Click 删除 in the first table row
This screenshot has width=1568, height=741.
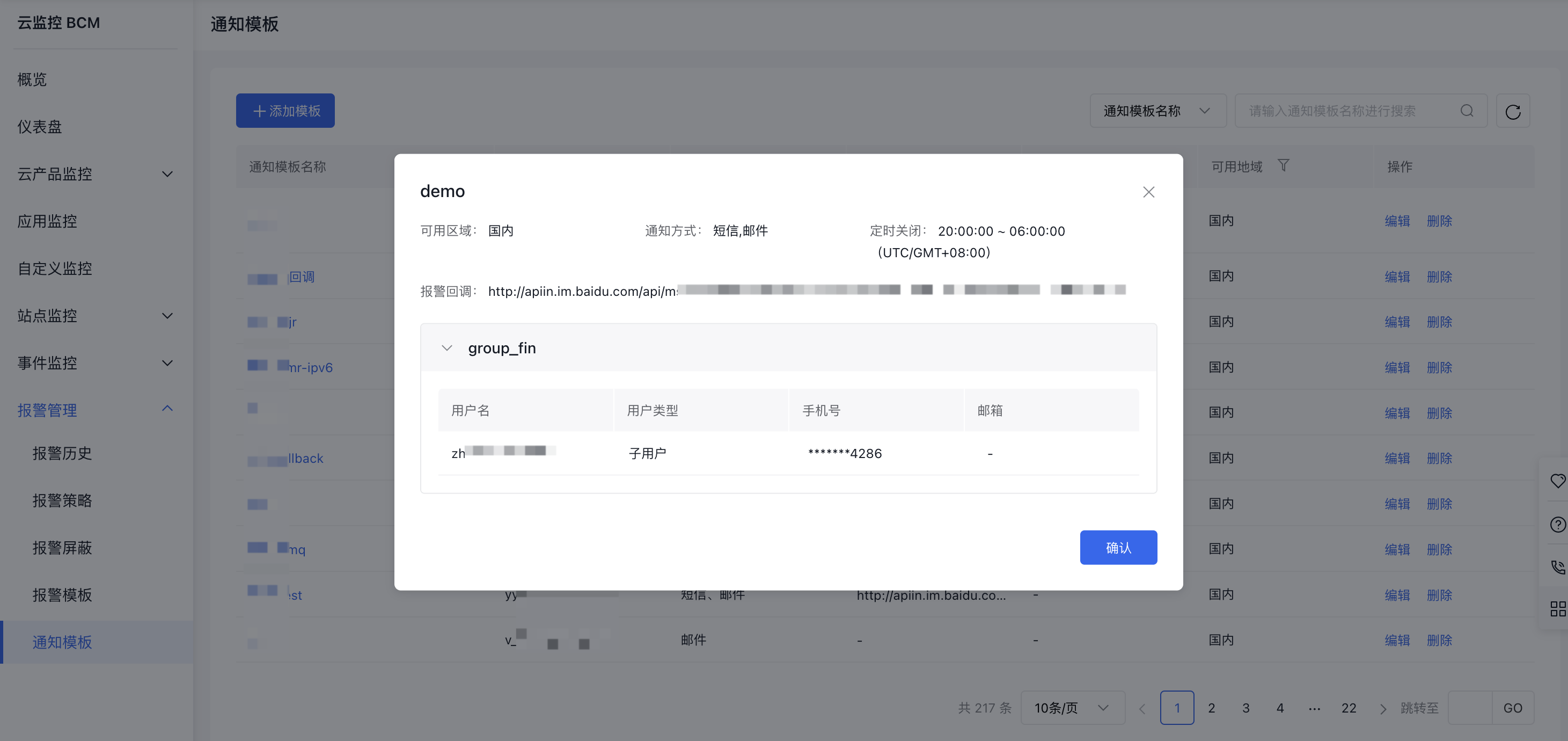point(1439,221)
